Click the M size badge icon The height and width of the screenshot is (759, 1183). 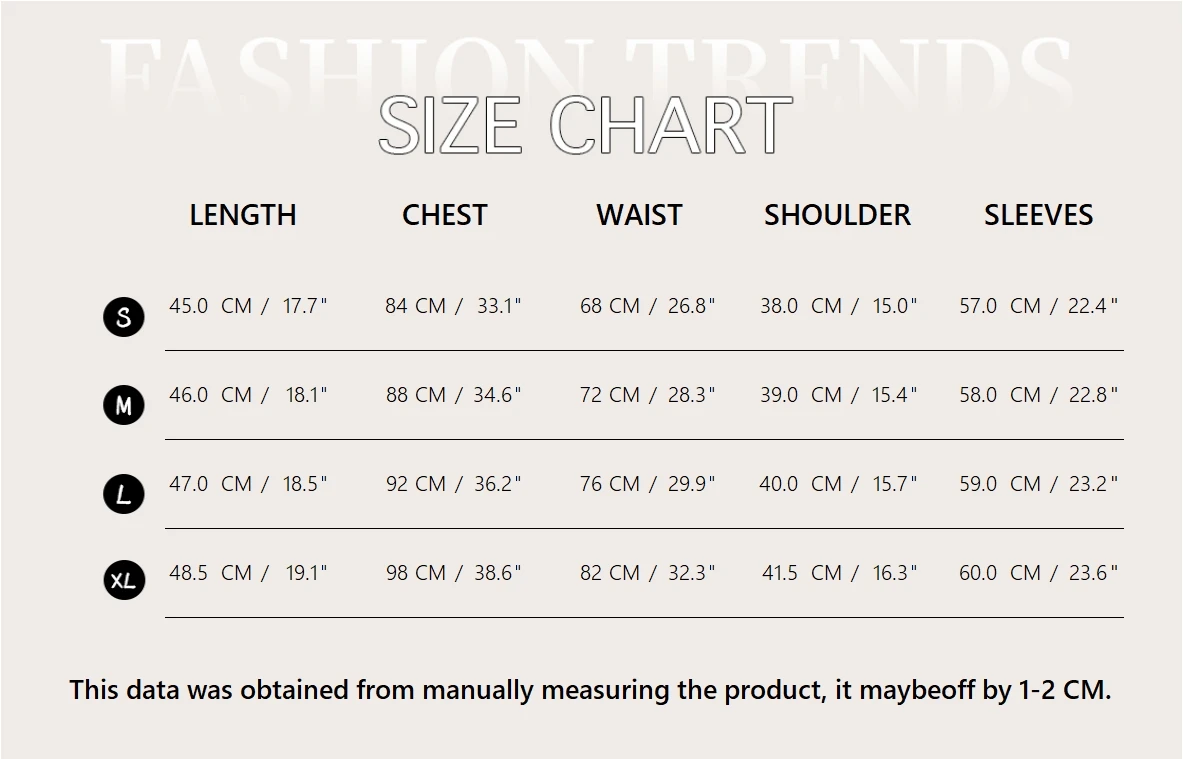[x=124, y=405]
